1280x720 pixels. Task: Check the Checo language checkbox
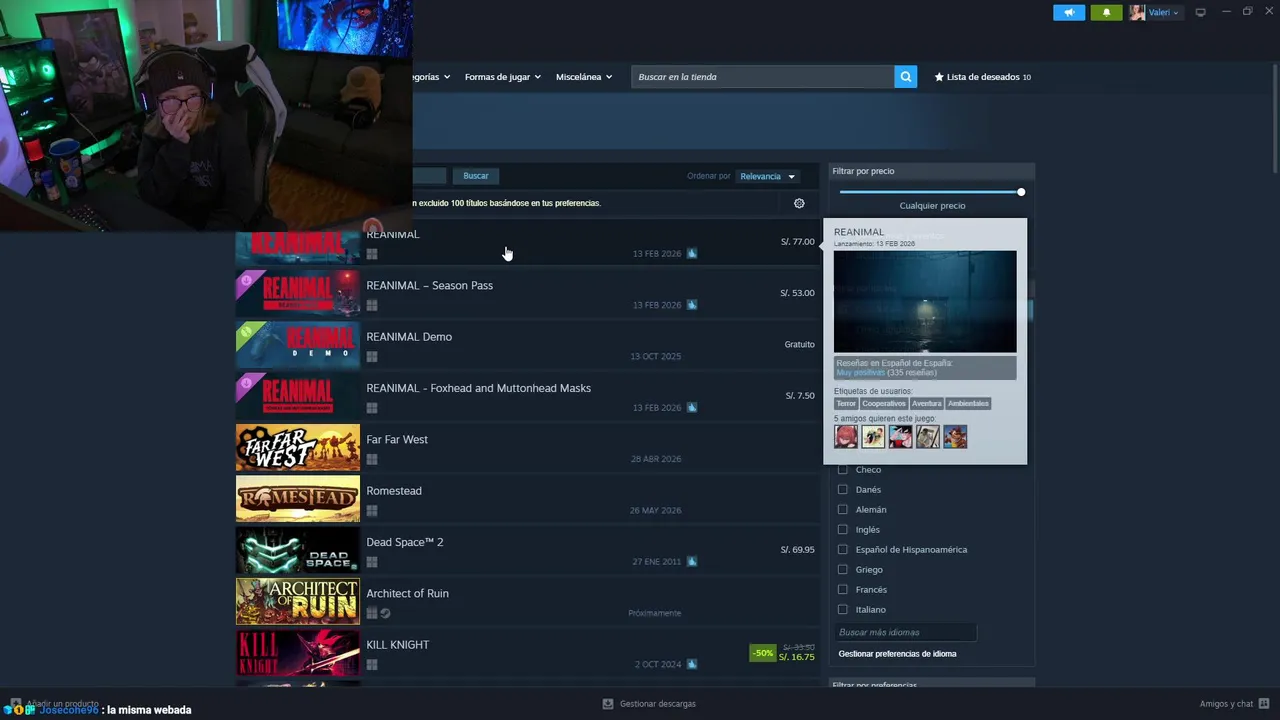click(x=843, y=469)
